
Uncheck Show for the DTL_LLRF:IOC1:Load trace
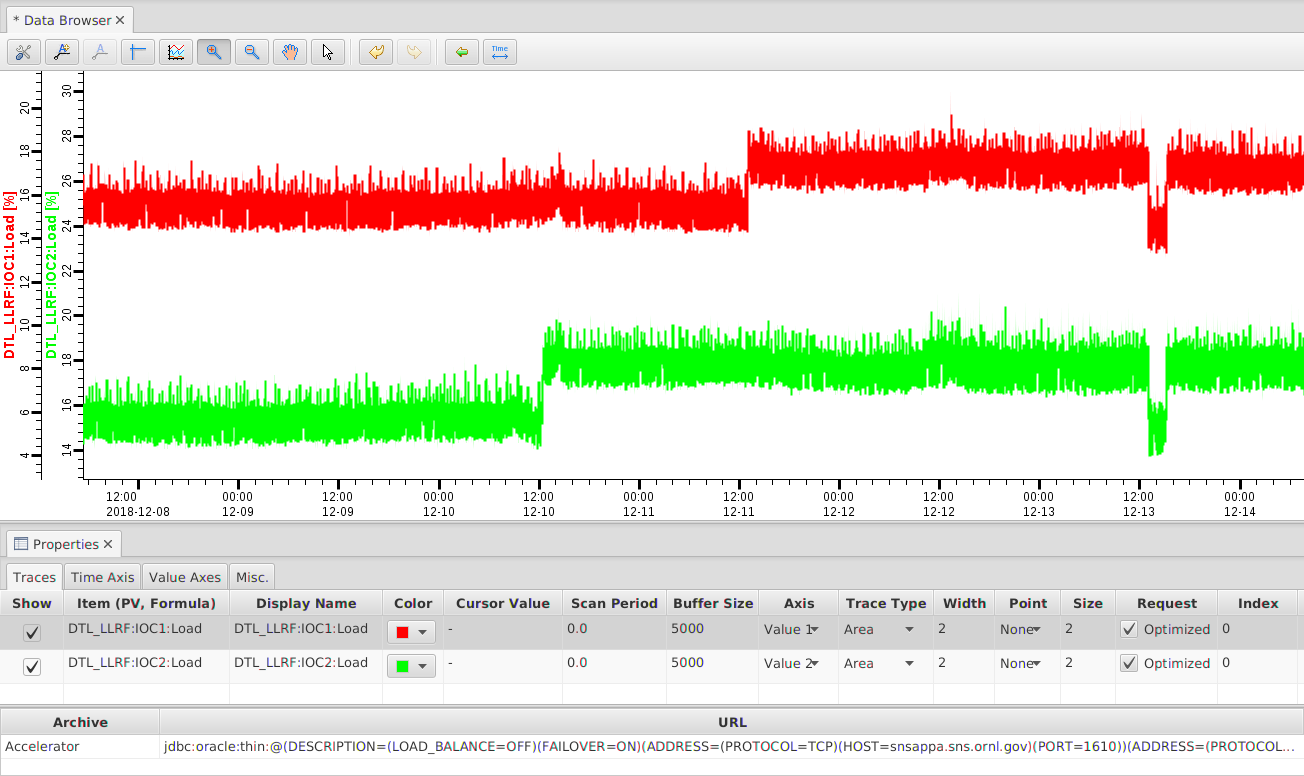(32, 633)
